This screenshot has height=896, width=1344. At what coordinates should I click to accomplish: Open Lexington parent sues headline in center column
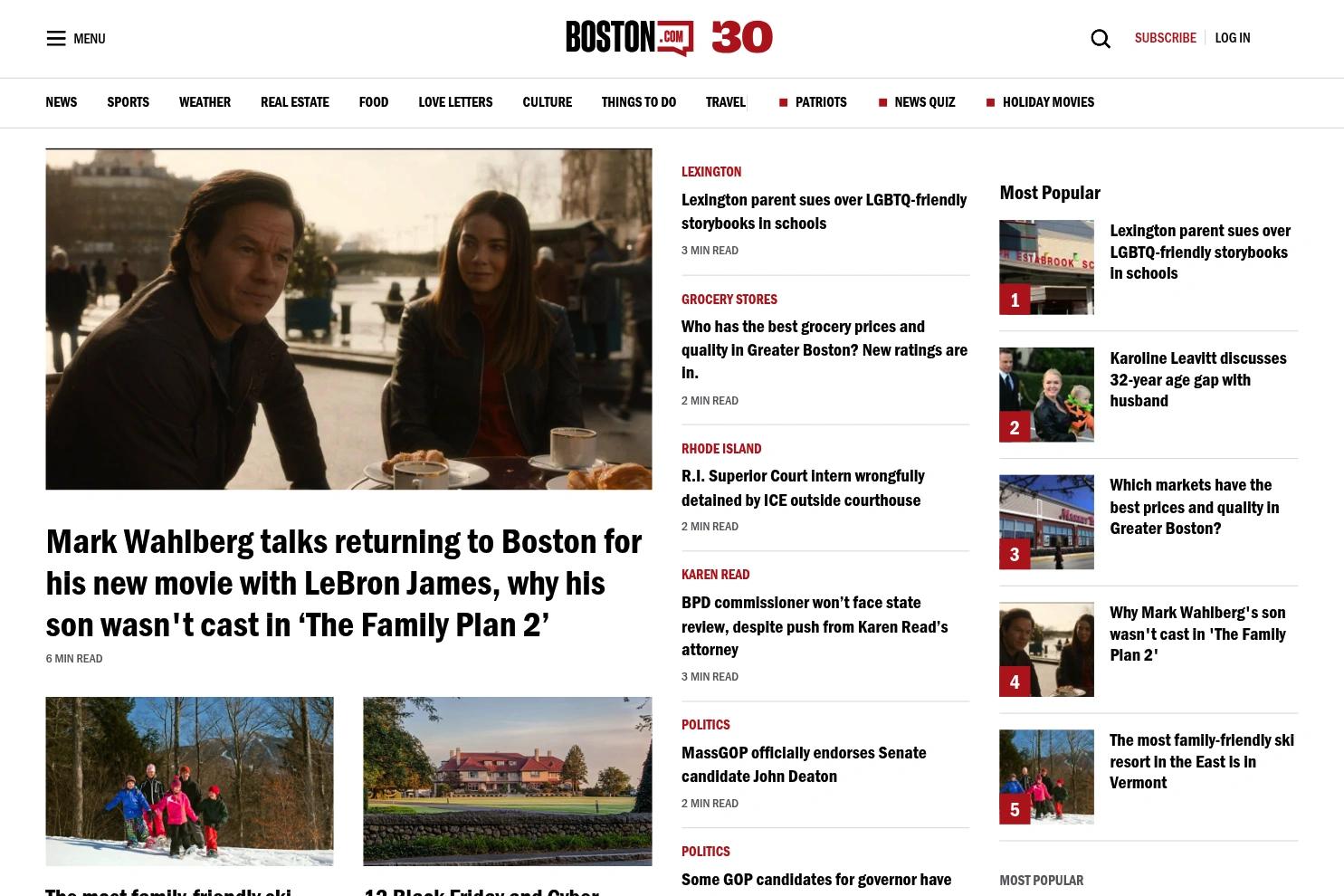click(x=824, y=211)
